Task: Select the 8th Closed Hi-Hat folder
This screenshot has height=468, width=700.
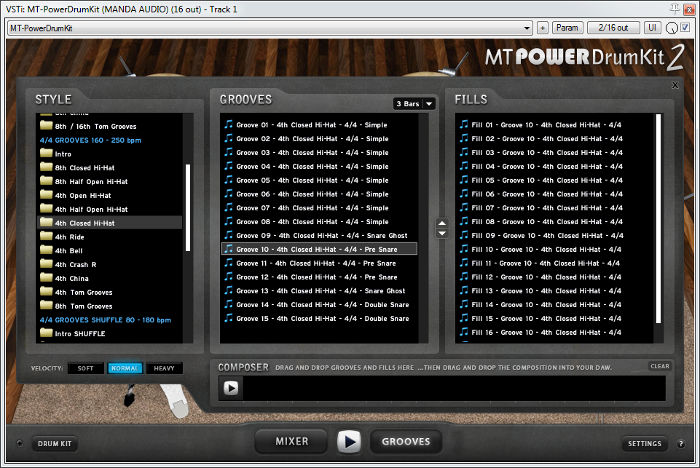Action: point(77,167)
